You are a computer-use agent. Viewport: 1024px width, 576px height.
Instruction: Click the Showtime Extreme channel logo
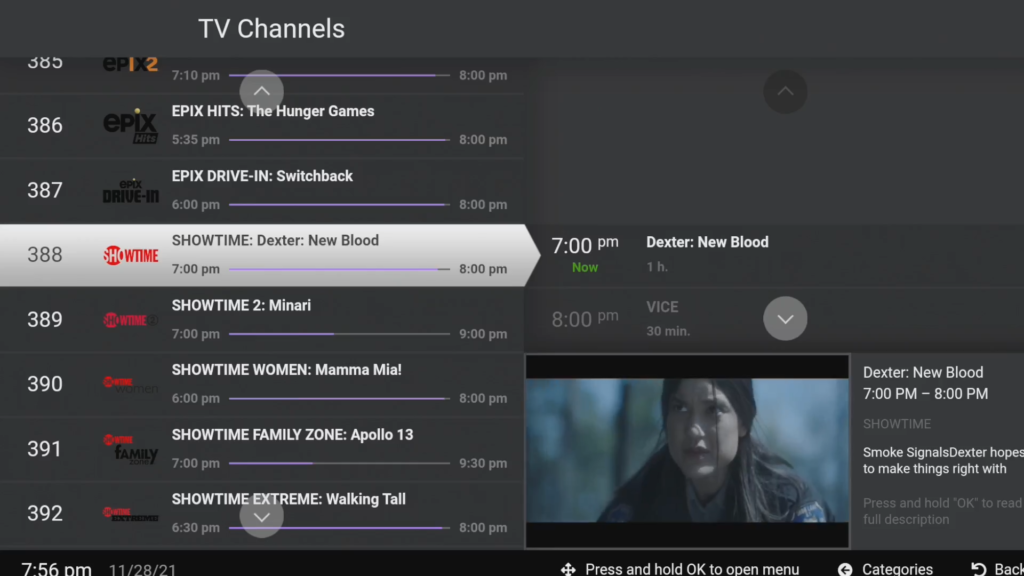[131, 514]
